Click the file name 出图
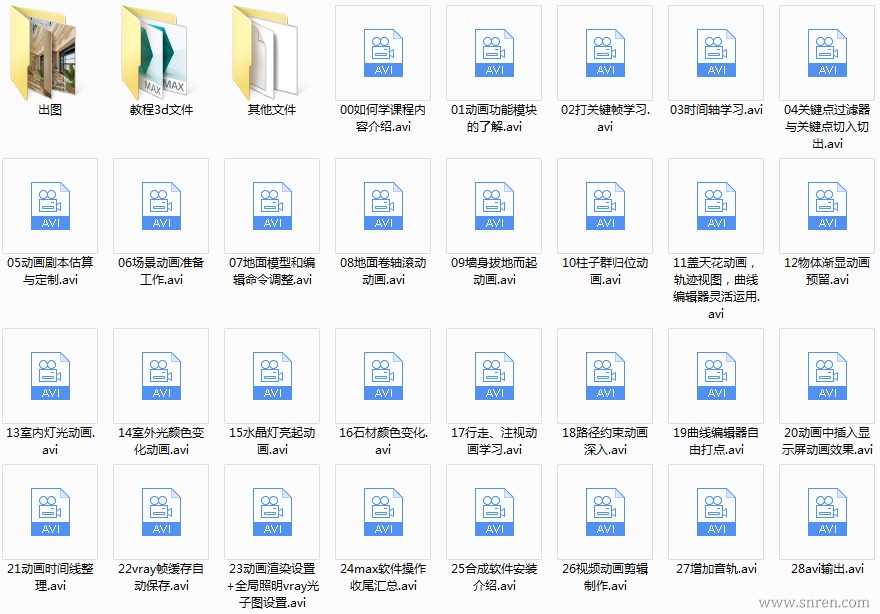The height and width of the screenshot is (614, 880). (x=50, y=110)
